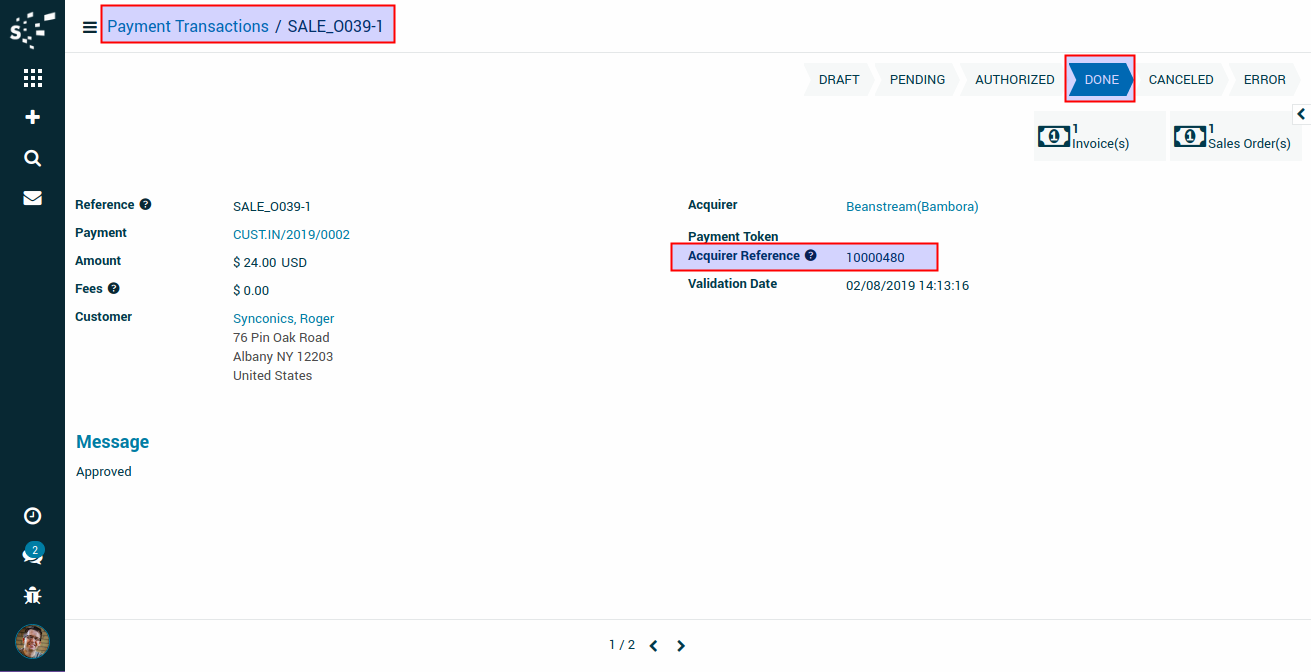Collapse the right side panel arrow
The image size is (1311, 672).
(1301, 114)
